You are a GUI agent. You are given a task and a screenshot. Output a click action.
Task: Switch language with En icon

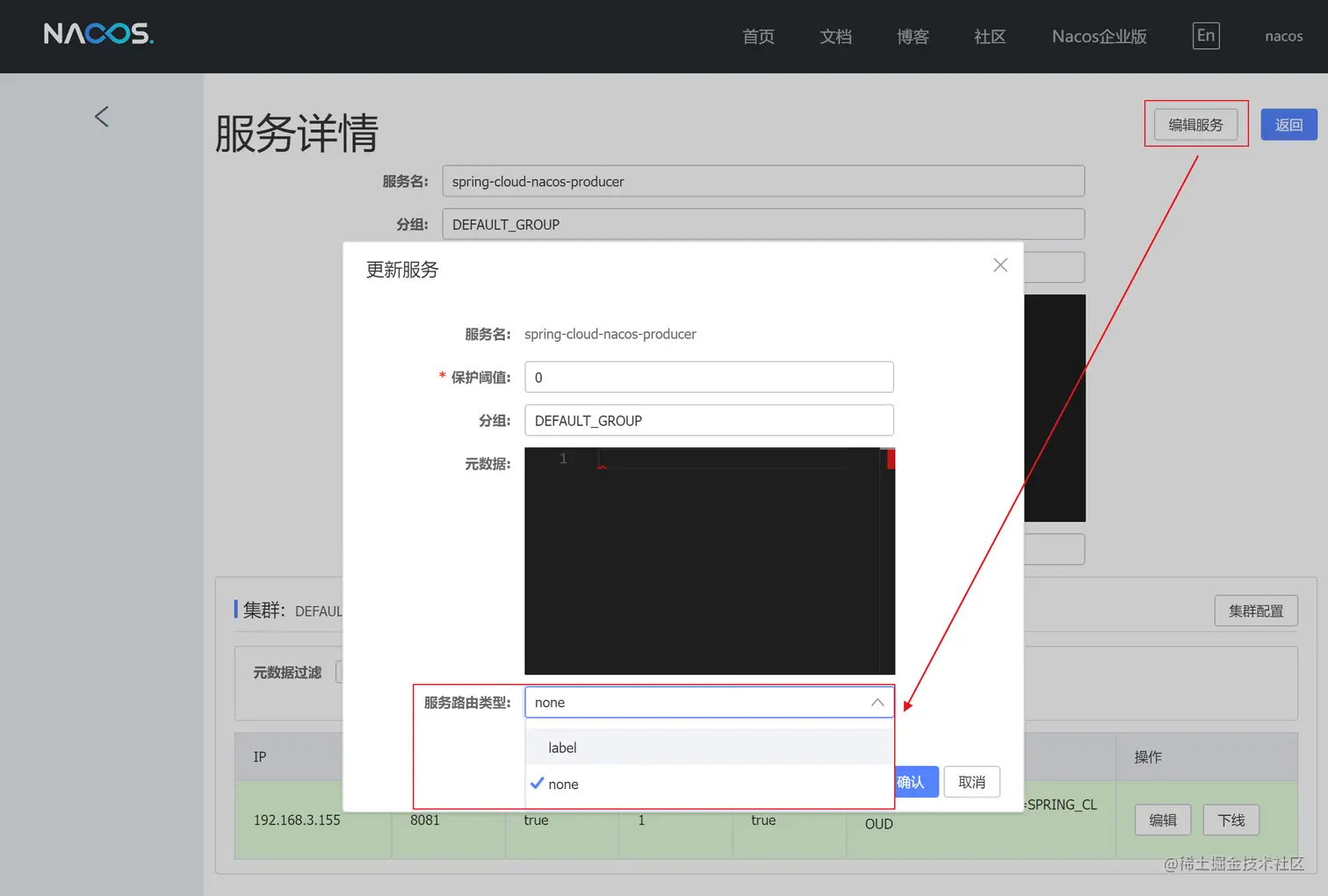point(1206,36)
